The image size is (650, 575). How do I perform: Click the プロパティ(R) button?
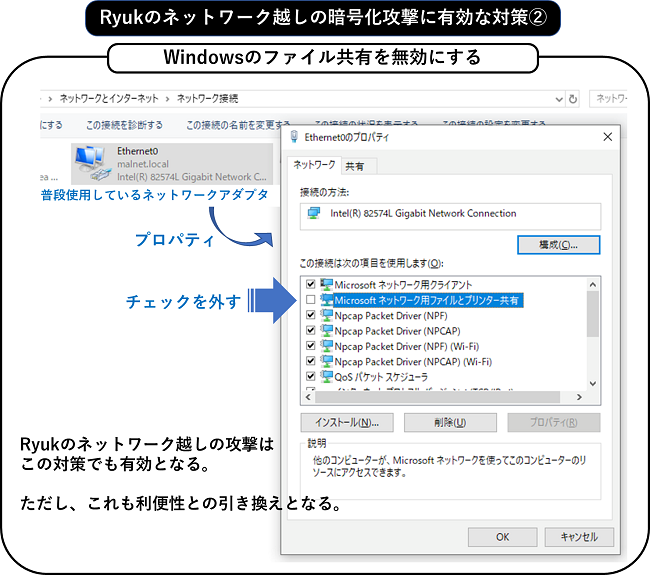[554, 422]
